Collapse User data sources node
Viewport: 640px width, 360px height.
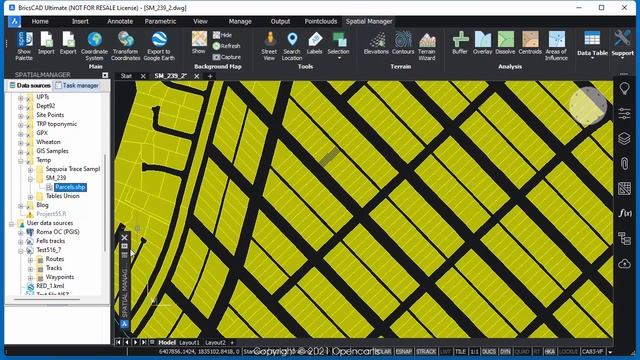(x=11, y=224)
